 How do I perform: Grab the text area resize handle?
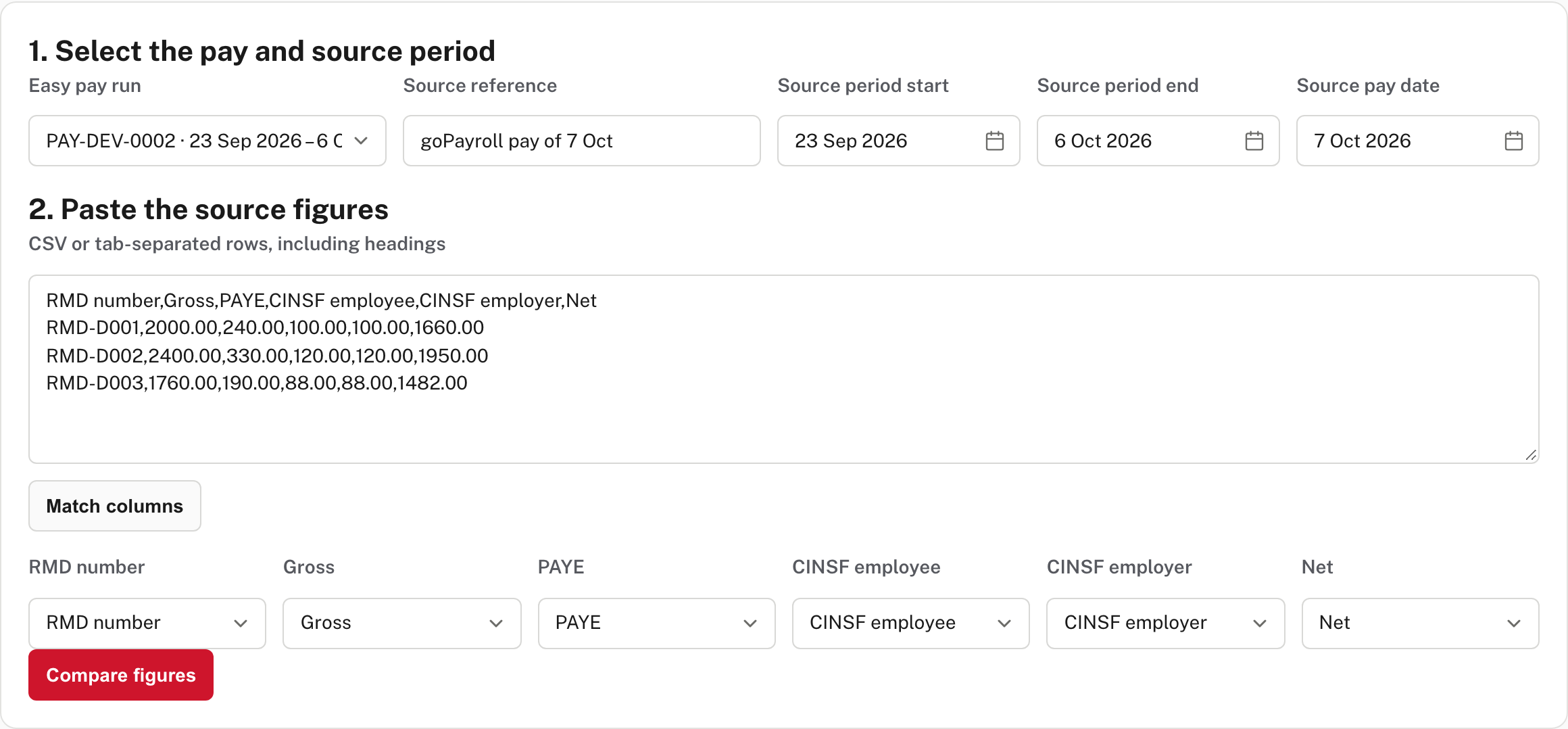tap(1531, 455)
